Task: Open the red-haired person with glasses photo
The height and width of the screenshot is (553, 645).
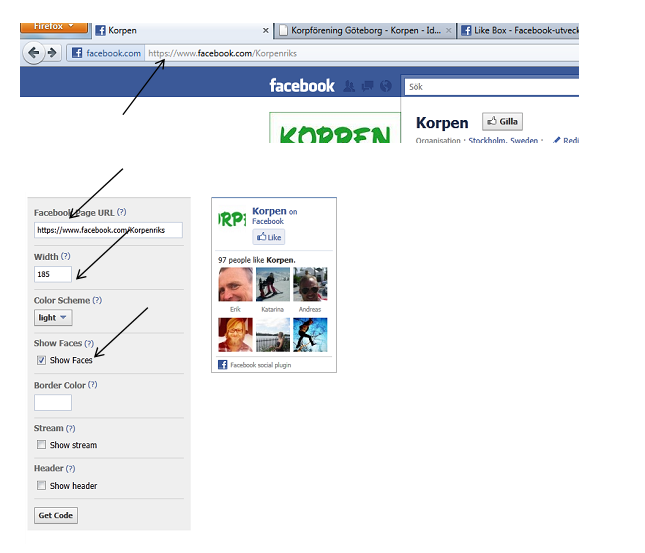Action: point(235,335)
